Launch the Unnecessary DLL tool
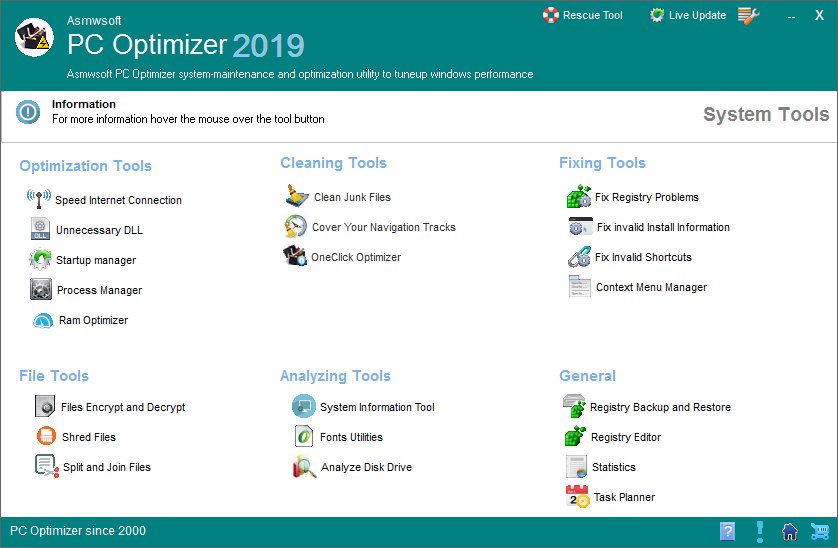This screenshot has width=838, height=548. pyautogui.click(x=99, y=230)
